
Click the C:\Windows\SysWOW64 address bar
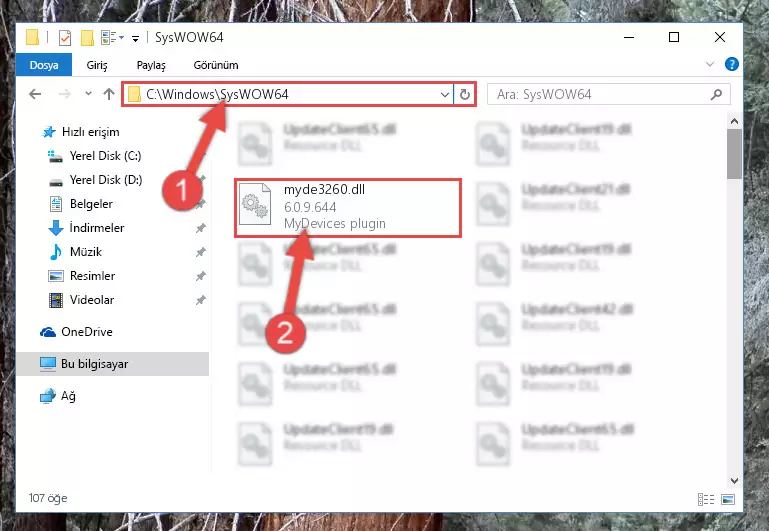click(x=288, y=94)
